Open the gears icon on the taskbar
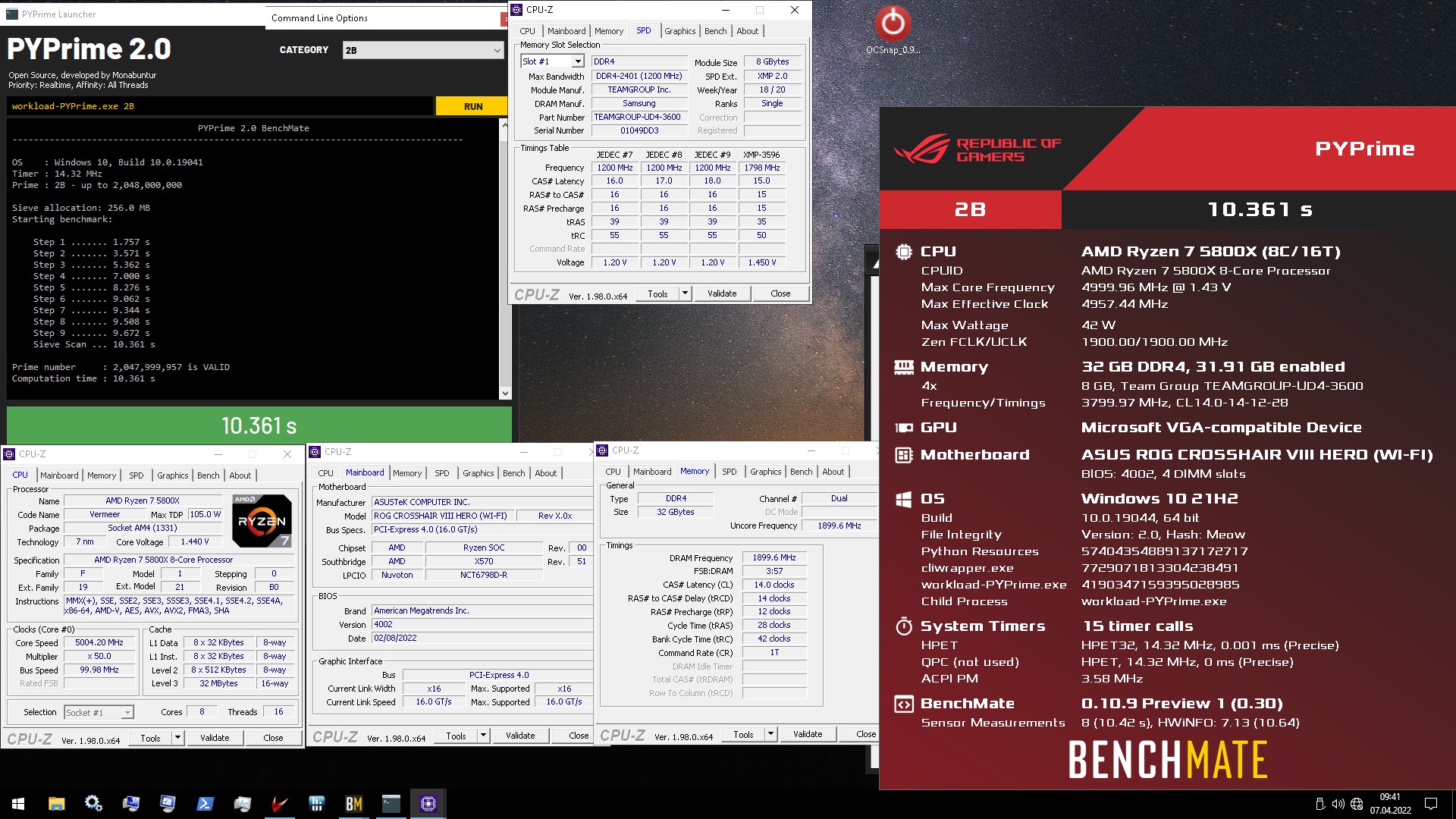This screenshot has width=1456, height=819. (x=93, y=804)
